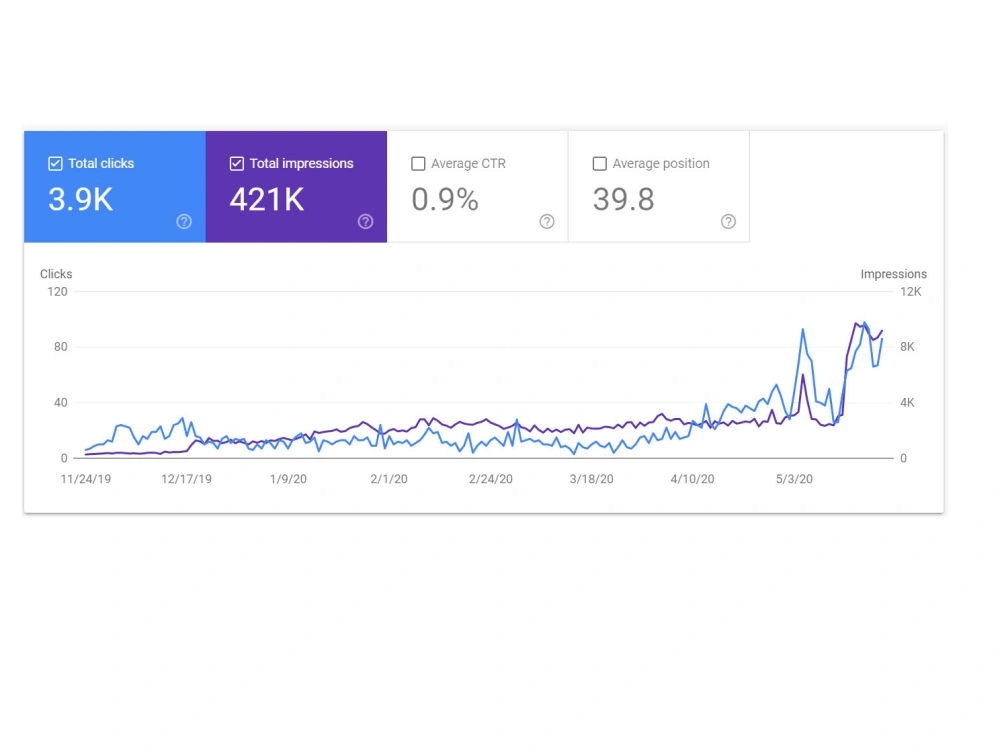Enable the Average position metric

(599, 163)
